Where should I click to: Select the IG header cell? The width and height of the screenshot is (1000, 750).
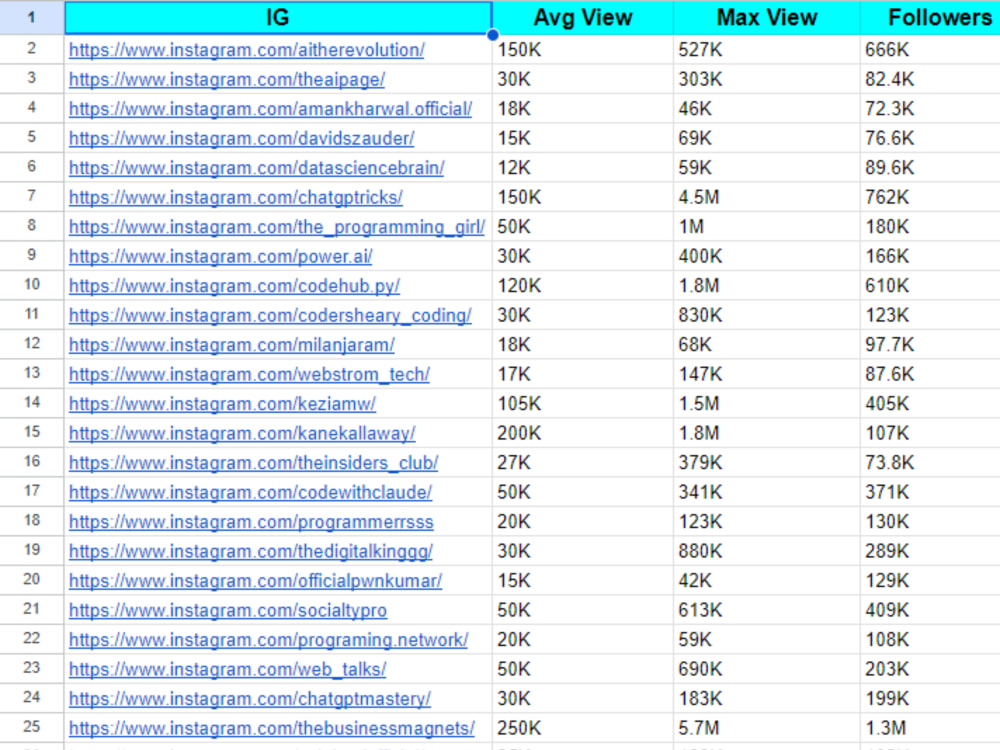278,18
